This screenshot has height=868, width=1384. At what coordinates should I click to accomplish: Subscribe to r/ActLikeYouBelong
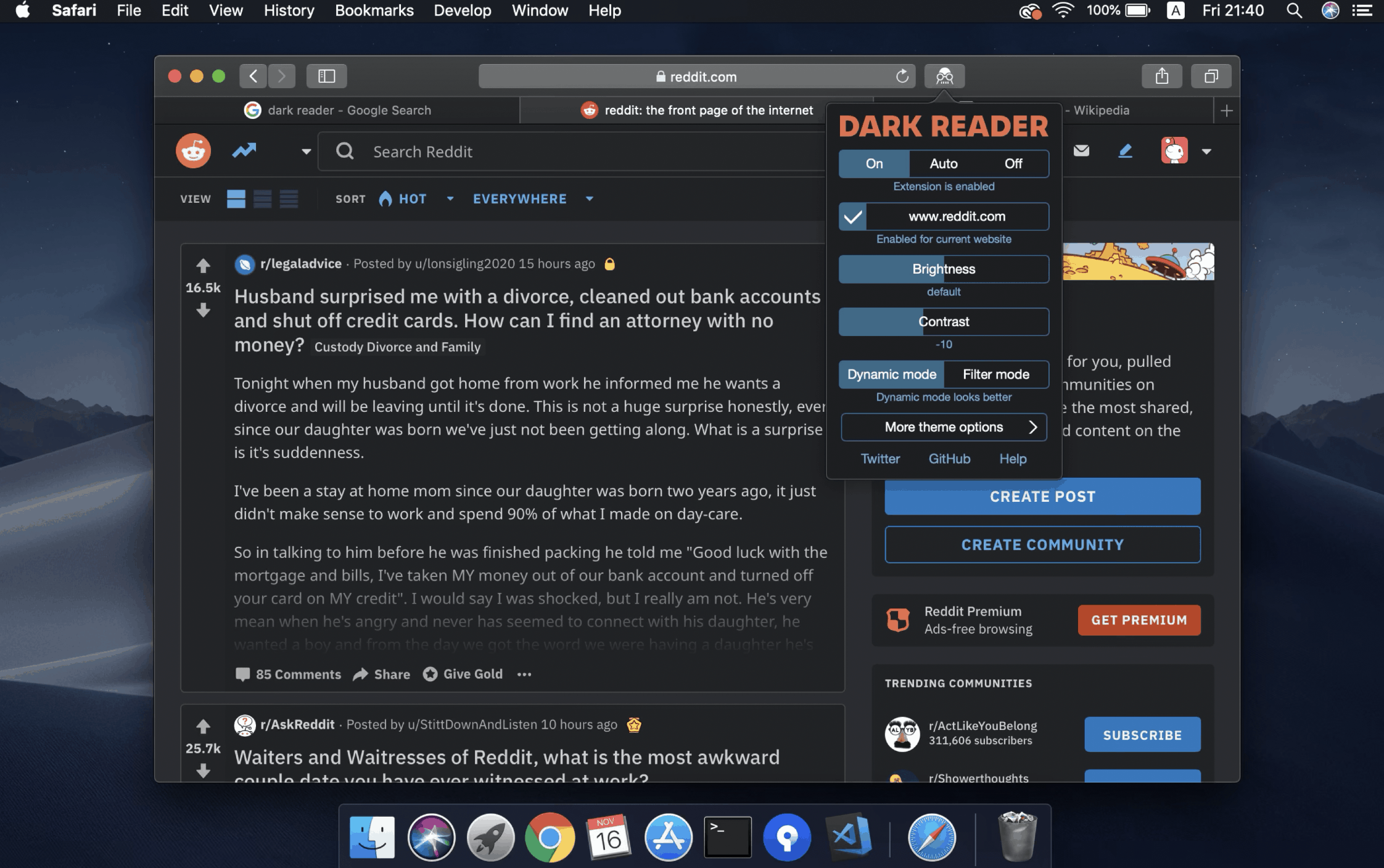pos(1142,735)
